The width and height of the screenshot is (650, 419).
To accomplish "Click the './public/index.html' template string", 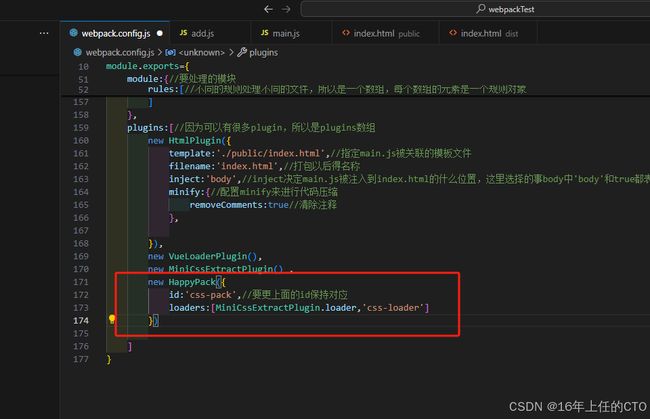I will [x=270, y=154].
